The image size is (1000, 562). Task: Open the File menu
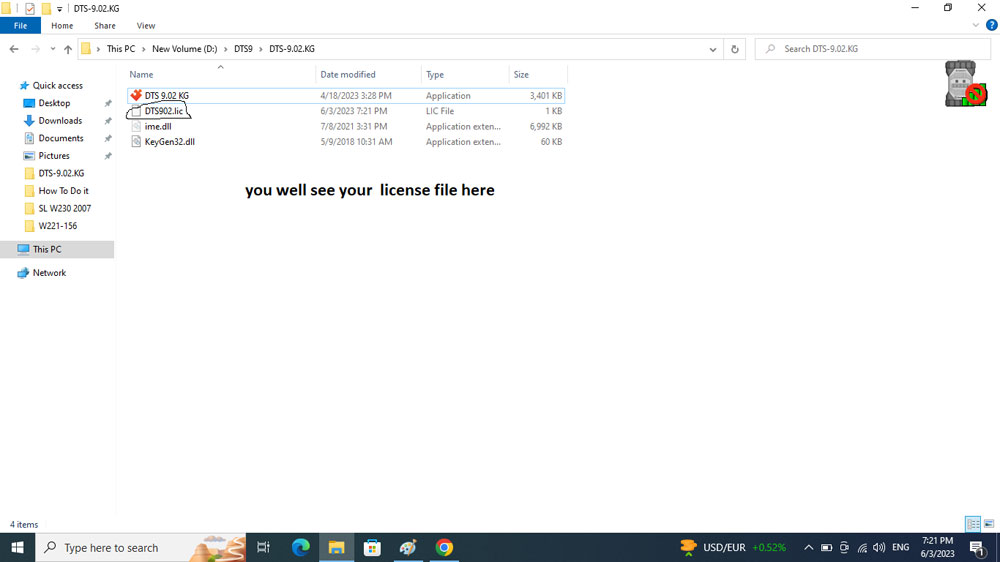[20, 26]
